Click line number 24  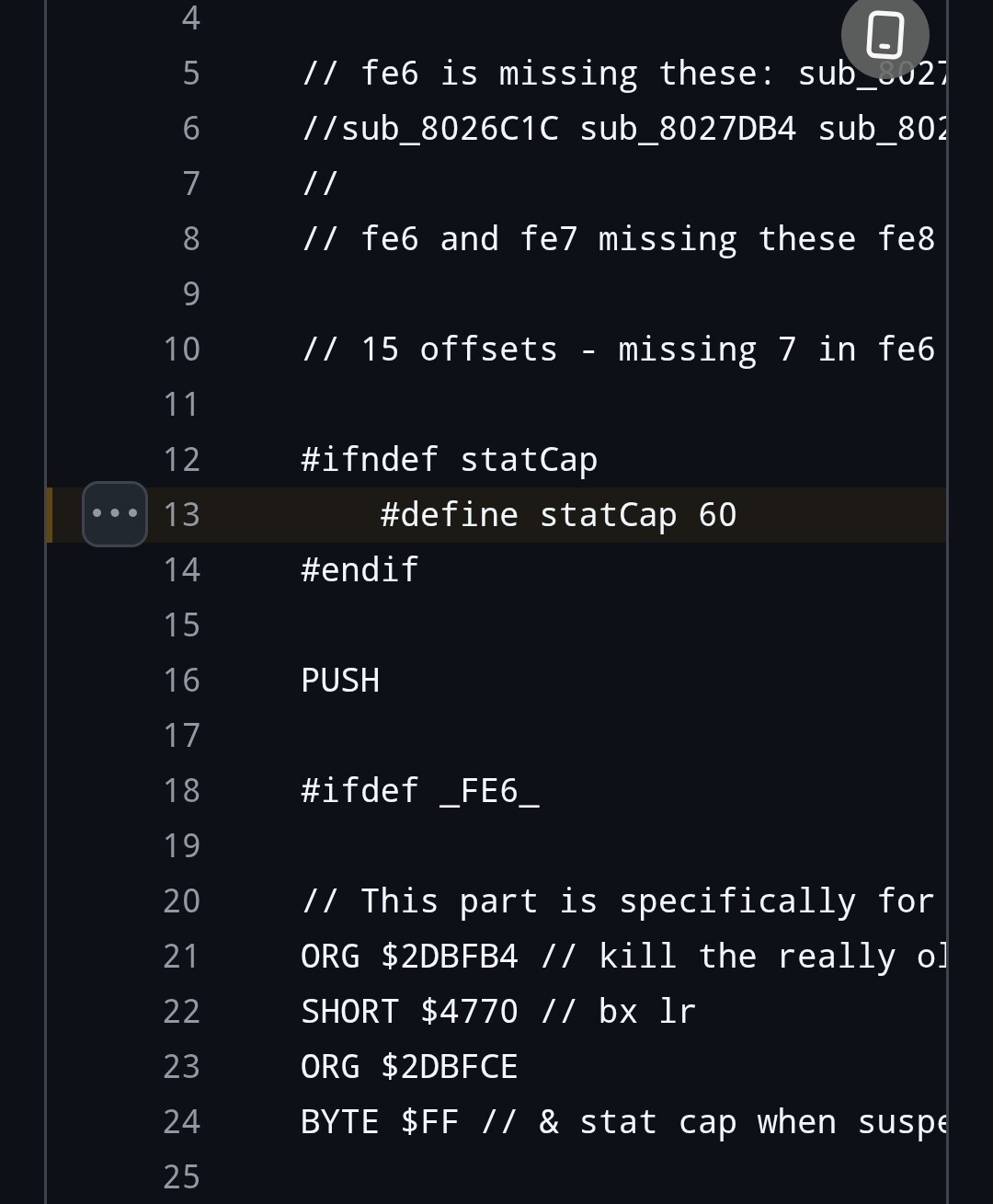(182, 1121)
